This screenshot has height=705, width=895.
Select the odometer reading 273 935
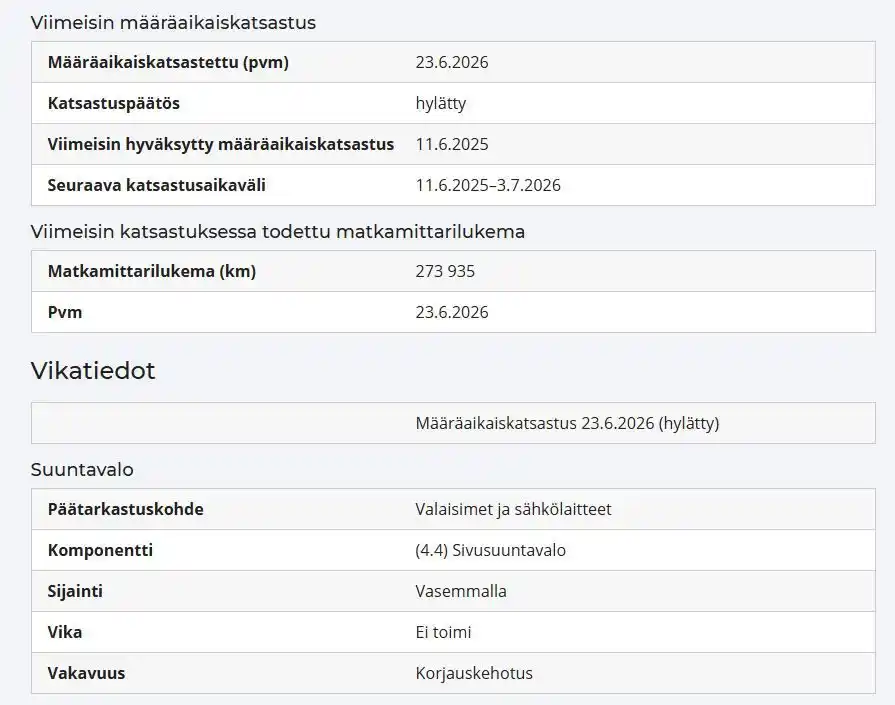tap(445, 271)
